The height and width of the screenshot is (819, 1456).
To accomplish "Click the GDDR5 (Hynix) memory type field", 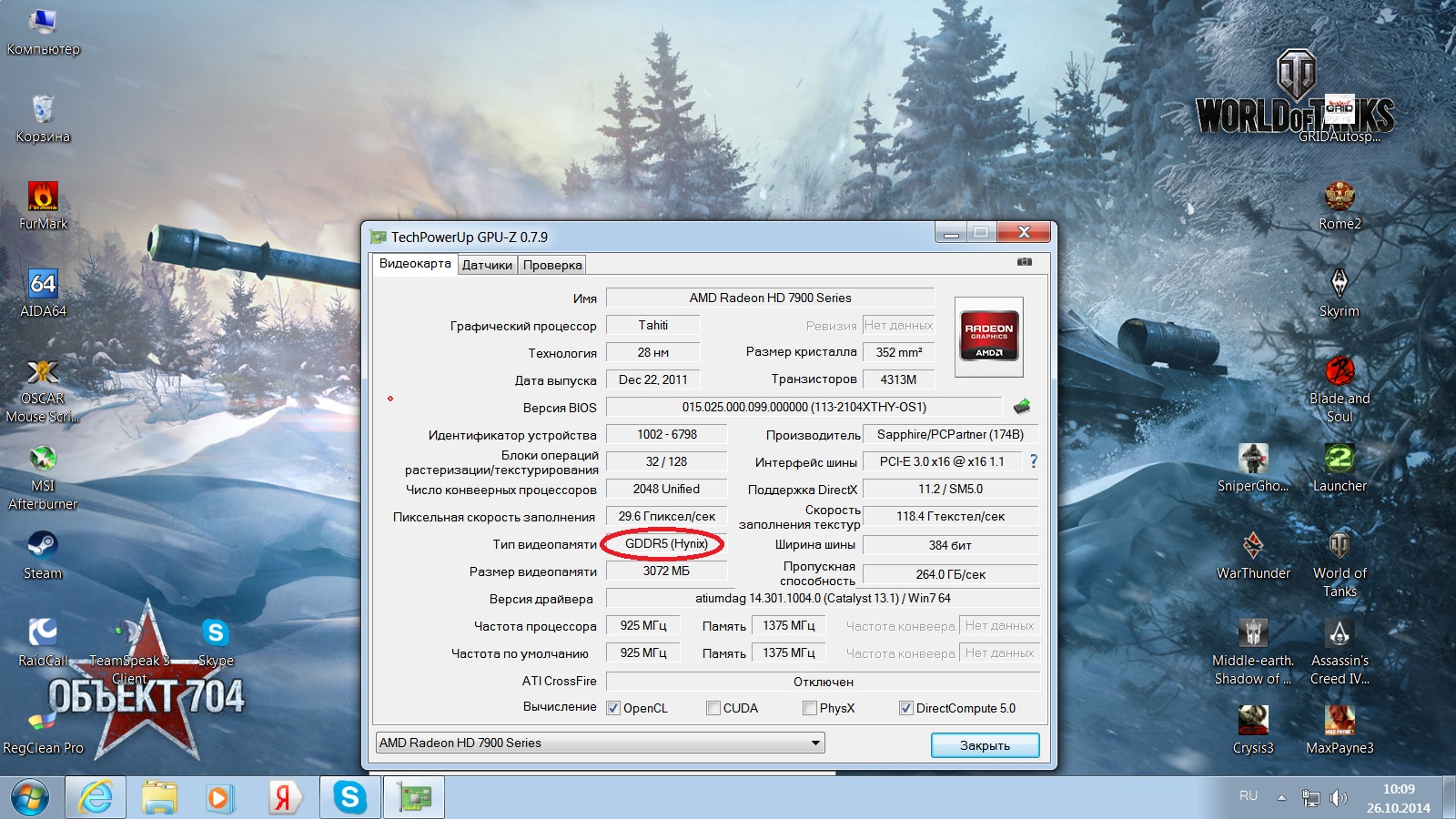I will [x=666, y=543].
